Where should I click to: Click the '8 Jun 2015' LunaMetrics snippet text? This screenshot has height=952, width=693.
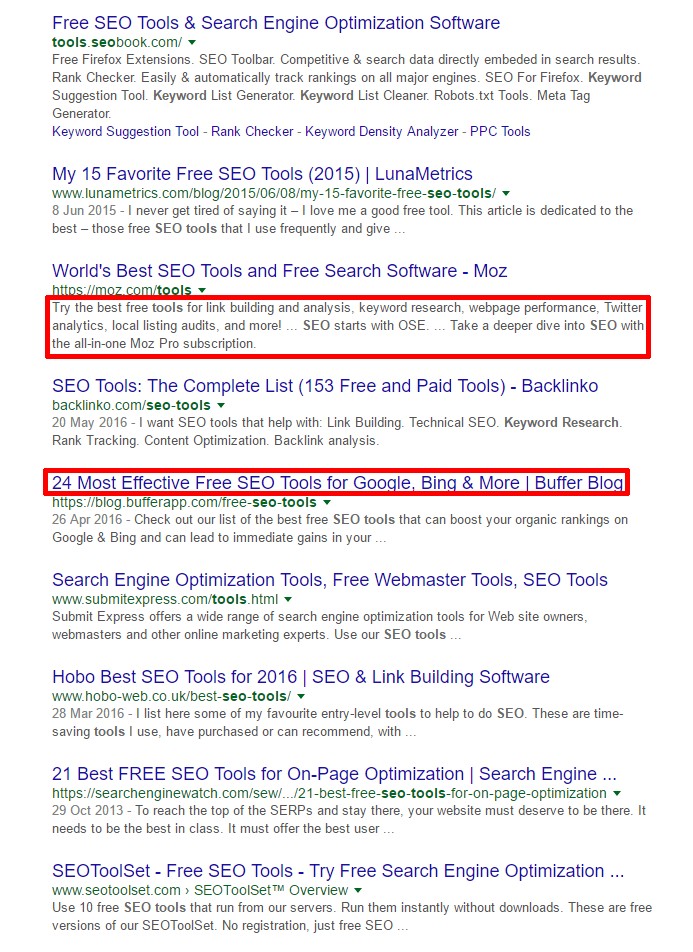[x=343, y=220]
